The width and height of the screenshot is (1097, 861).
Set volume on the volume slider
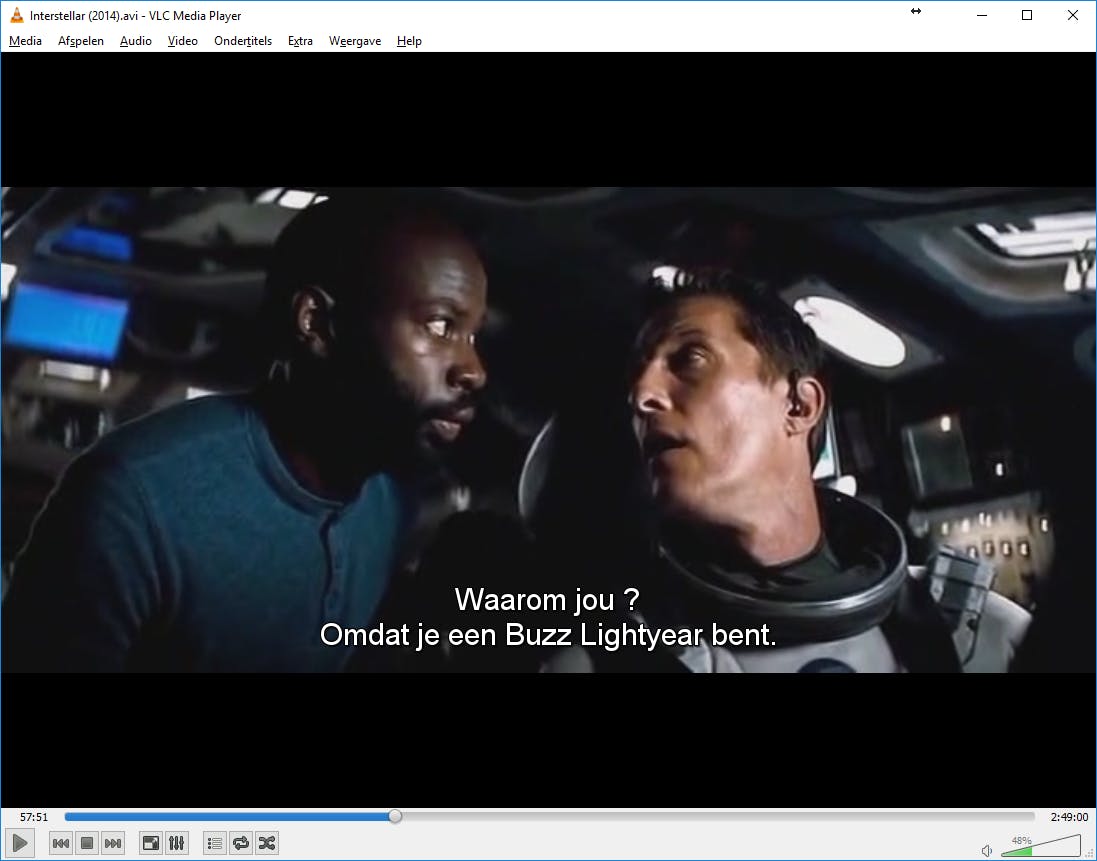point(1041,845)
